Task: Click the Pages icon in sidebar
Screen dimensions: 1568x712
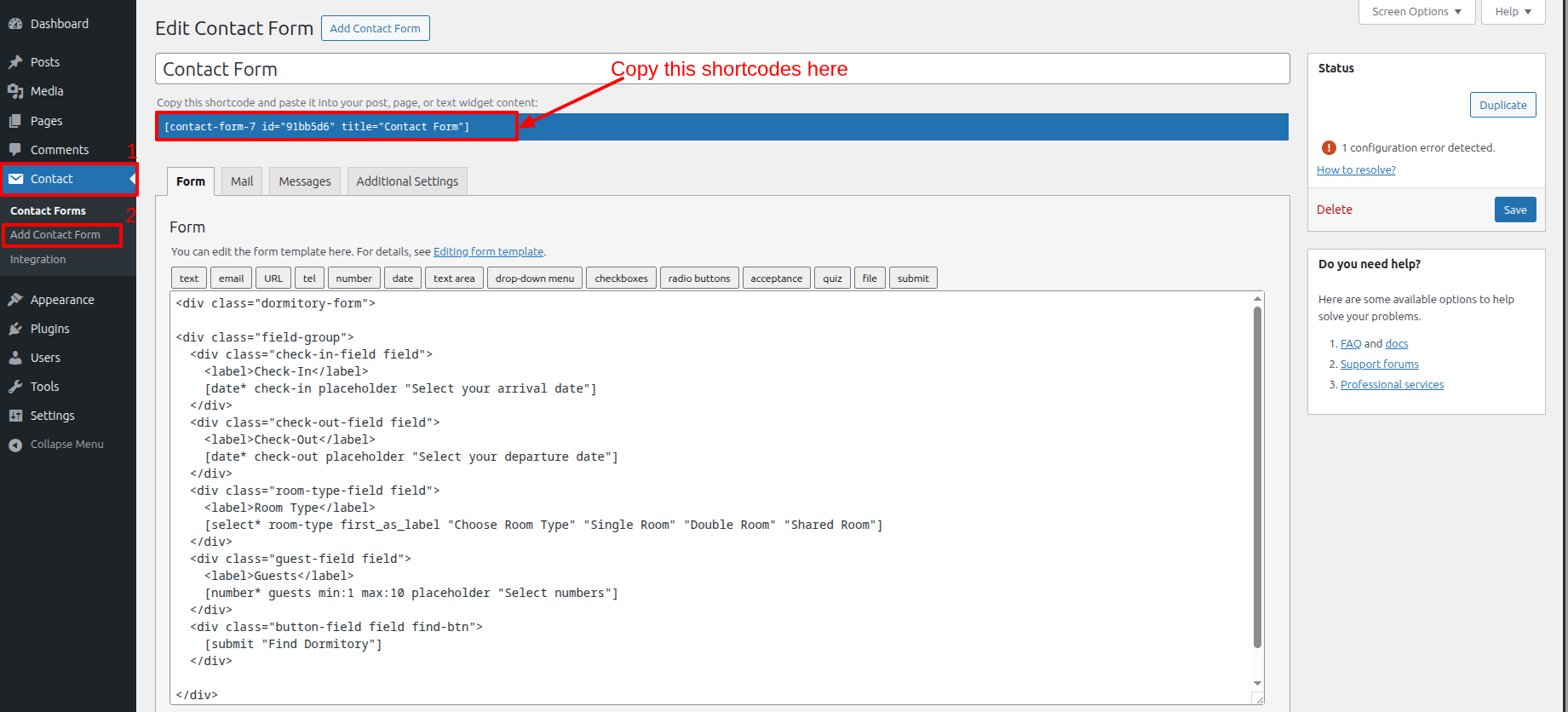Action: [15, 121]
